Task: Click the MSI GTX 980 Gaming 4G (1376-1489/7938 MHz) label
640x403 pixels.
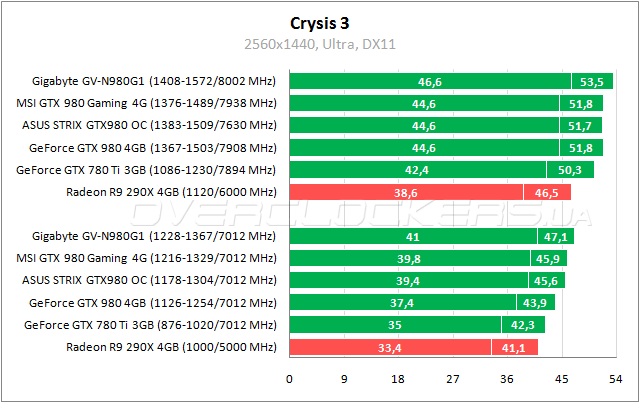Action: pyautogui.click(x=147, y=103)
